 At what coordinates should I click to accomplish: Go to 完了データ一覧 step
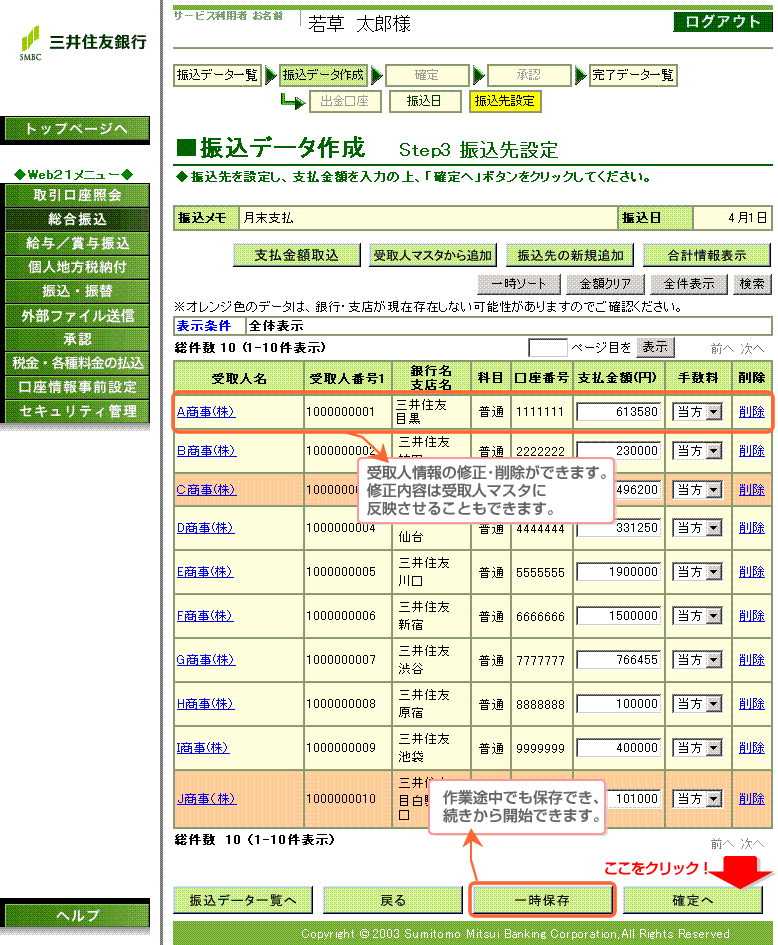click(633, 75)
